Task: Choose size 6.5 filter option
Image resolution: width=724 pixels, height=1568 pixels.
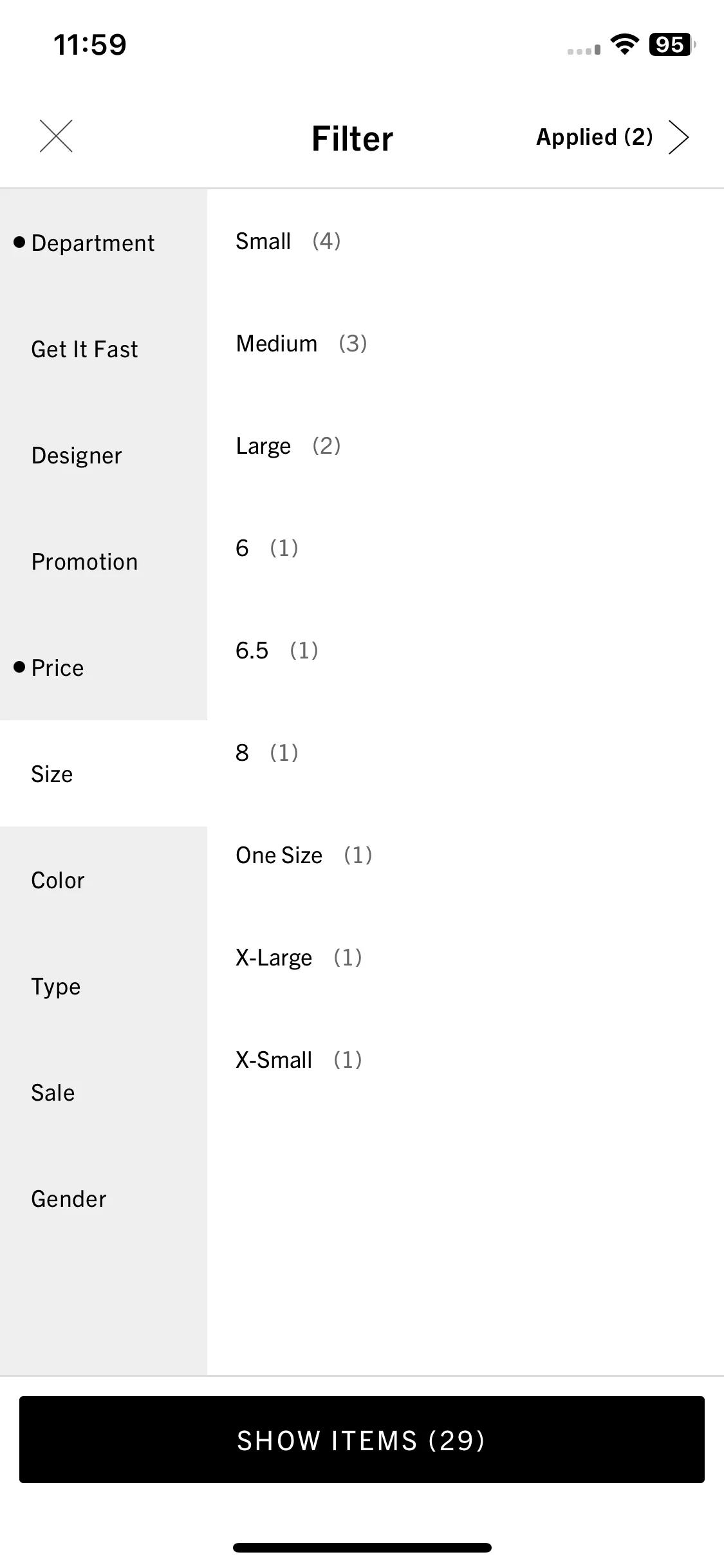Action: click(x=465, y=650)
